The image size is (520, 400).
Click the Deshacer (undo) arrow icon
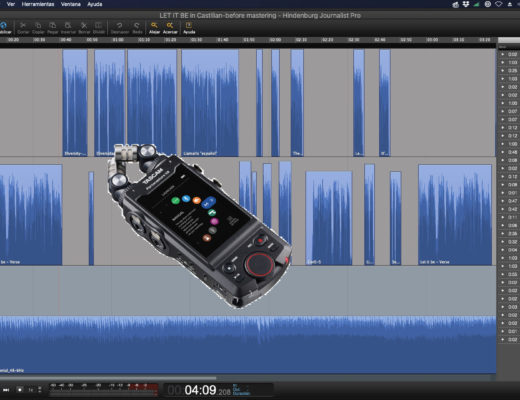pos(119,26)
